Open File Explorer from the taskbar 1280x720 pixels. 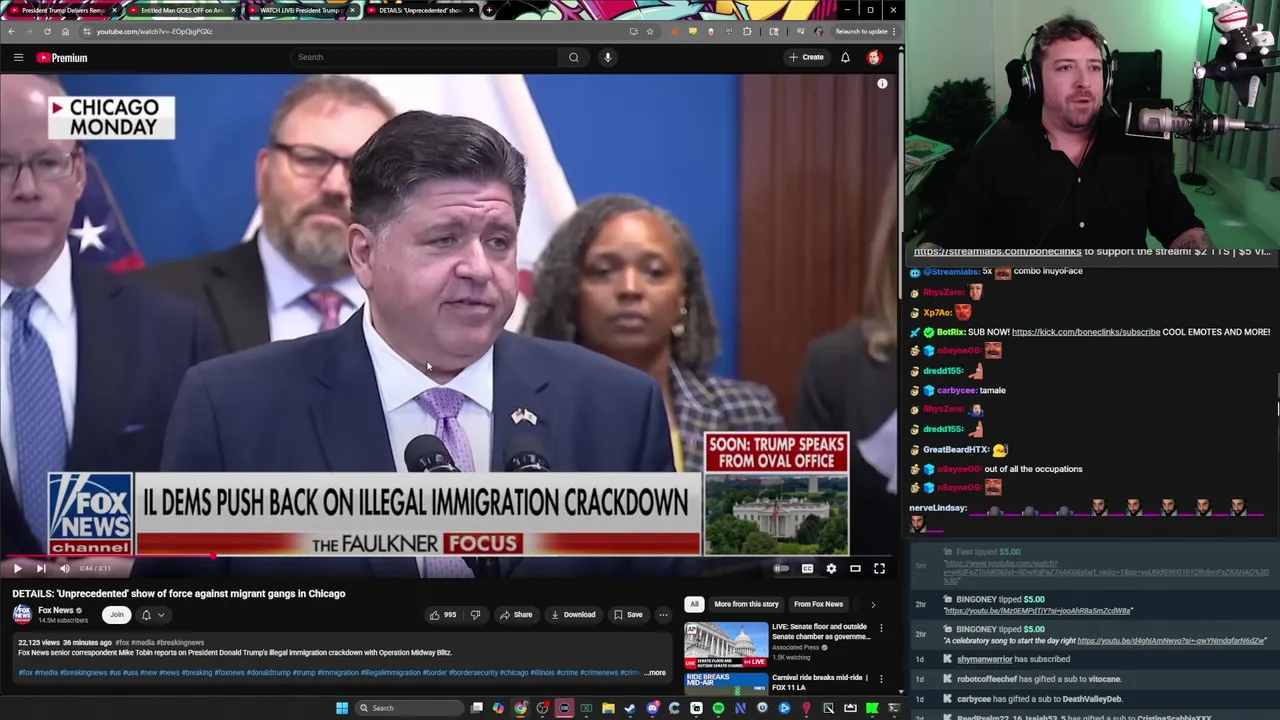click(608, 708)
